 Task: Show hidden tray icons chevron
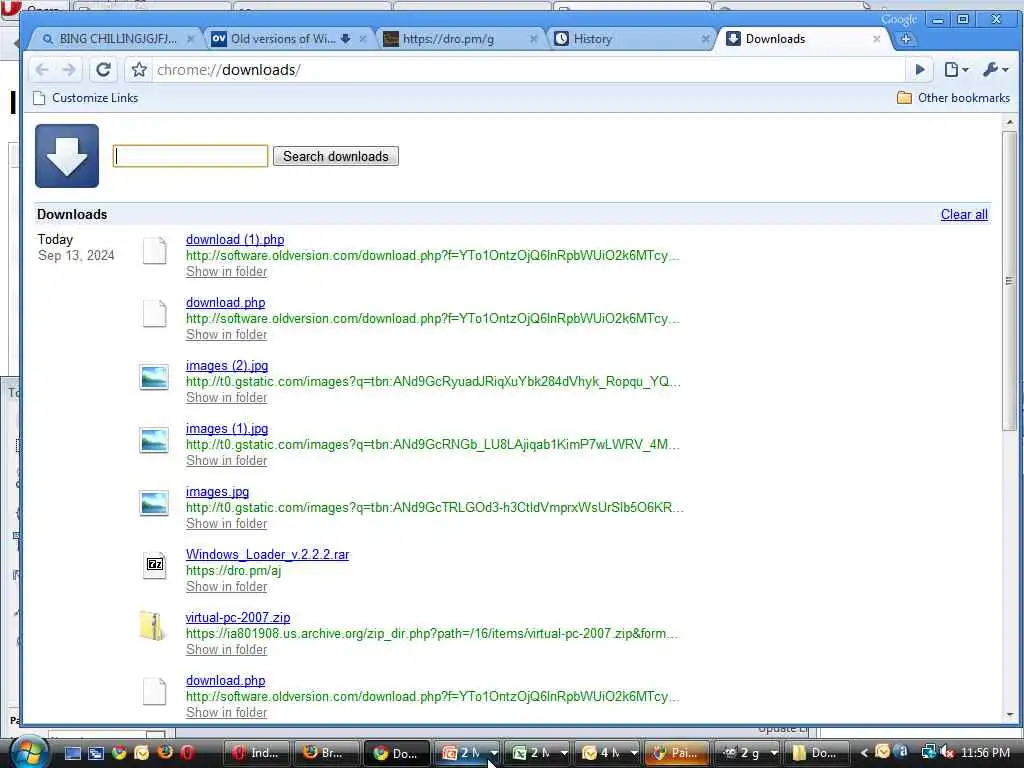(x=864, y=753)
